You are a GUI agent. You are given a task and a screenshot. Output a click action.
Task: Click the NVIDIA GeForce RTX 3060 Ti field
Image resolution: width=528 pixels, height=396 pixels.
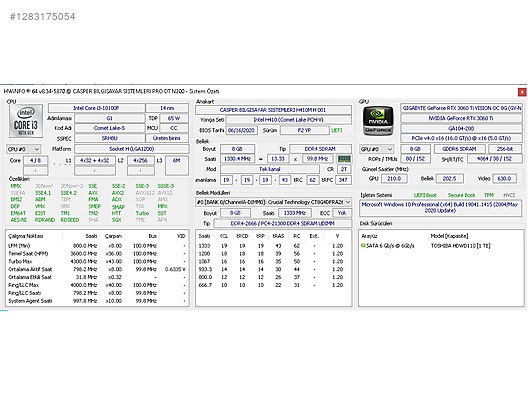[462, 118]
